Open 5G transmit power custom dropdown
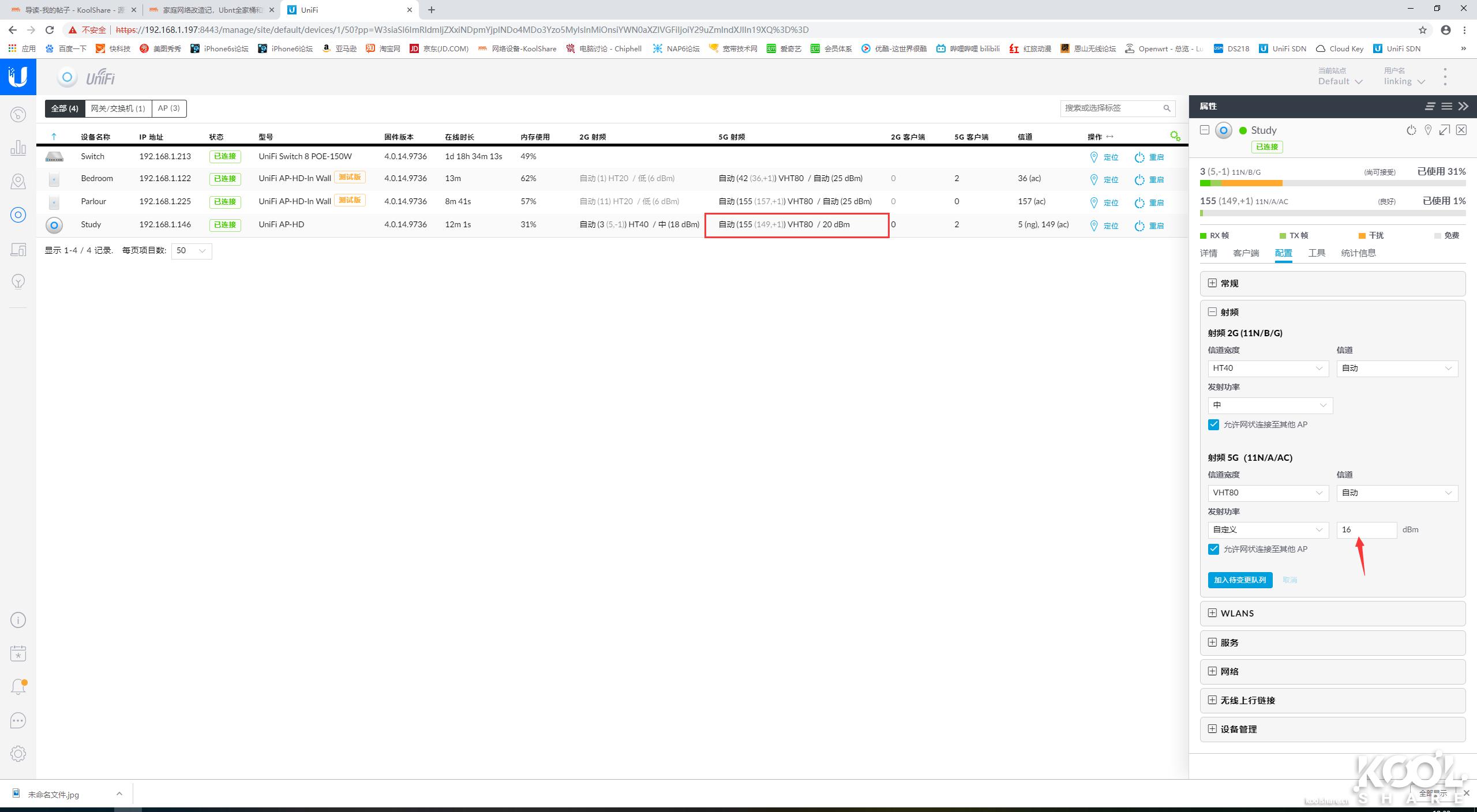 (x=1268, y=529)
